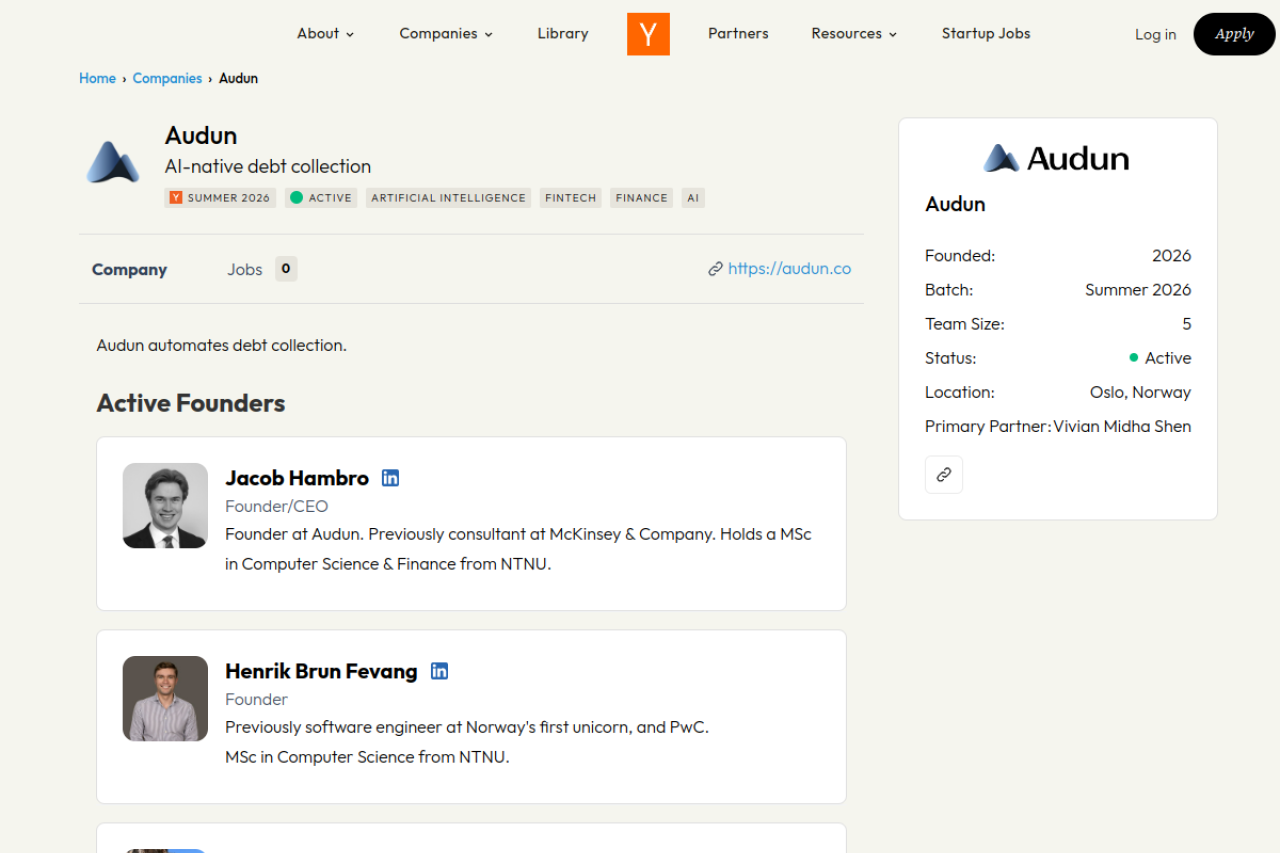
Task: Click Batch value Summer 2026 in sidebar
Action: pos(1138,290)
